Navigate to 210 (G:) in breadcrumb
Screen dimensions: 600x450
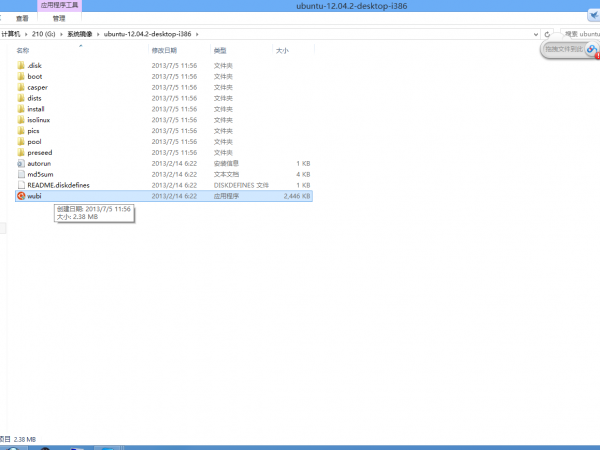coord(41,33)
